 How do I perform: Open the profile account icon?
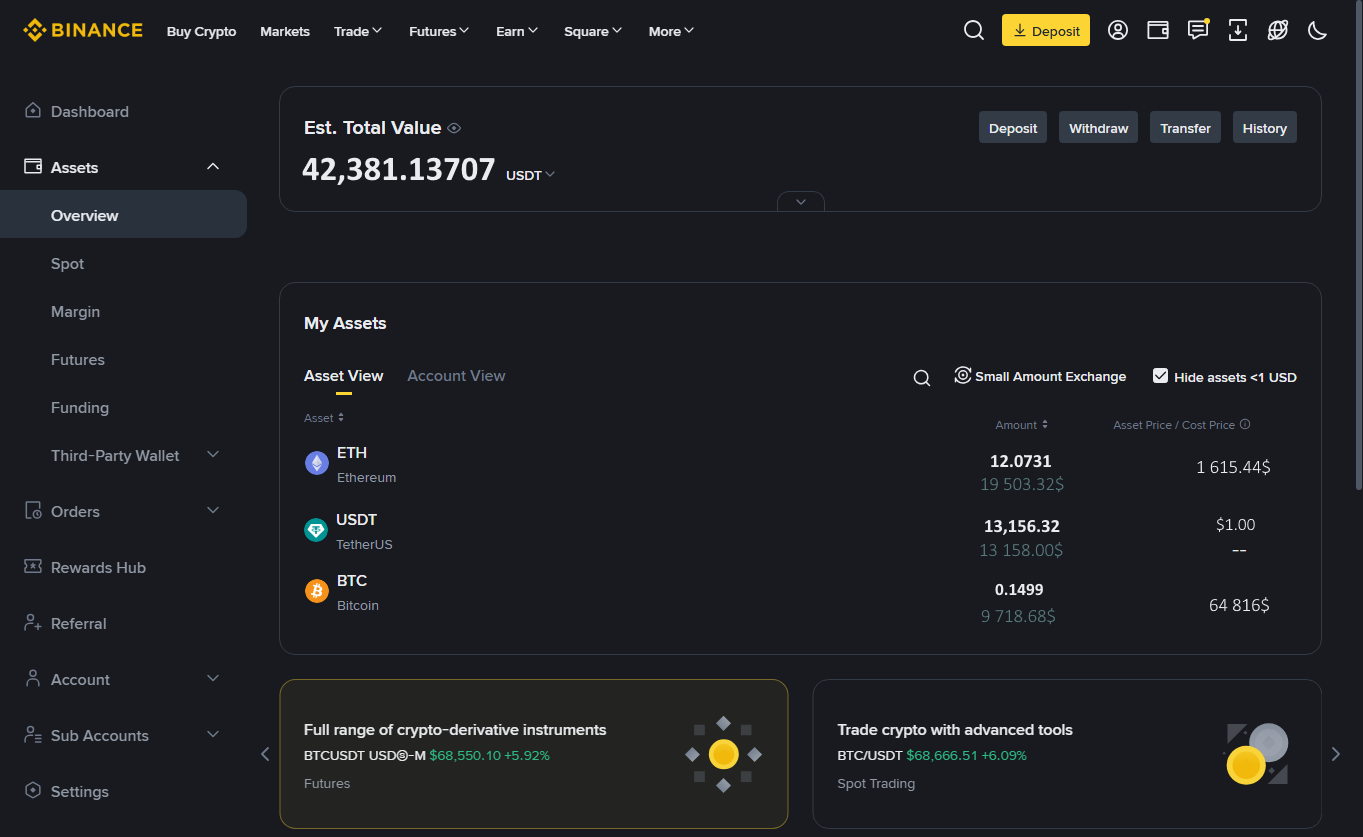1118,31
